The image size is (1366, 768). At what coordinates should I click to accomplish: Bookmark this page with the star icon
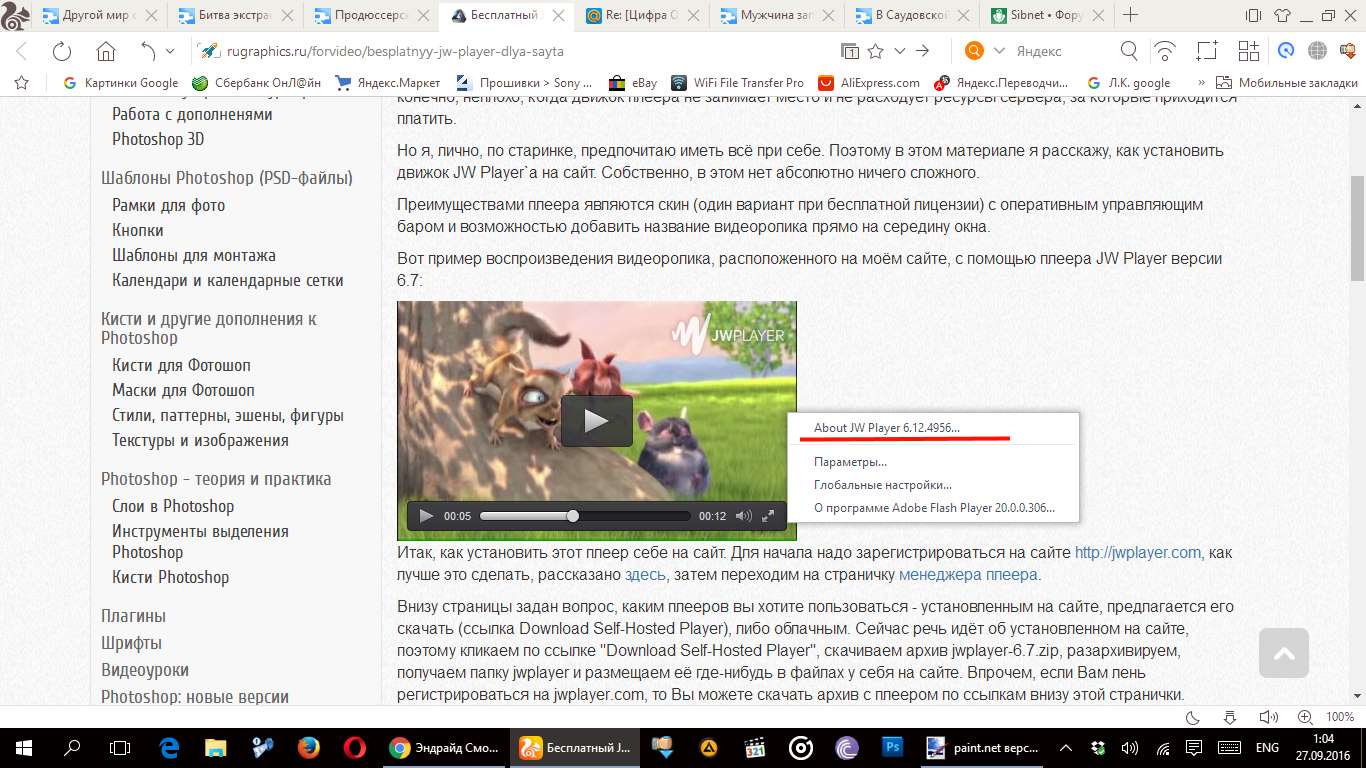pos(876,51)
